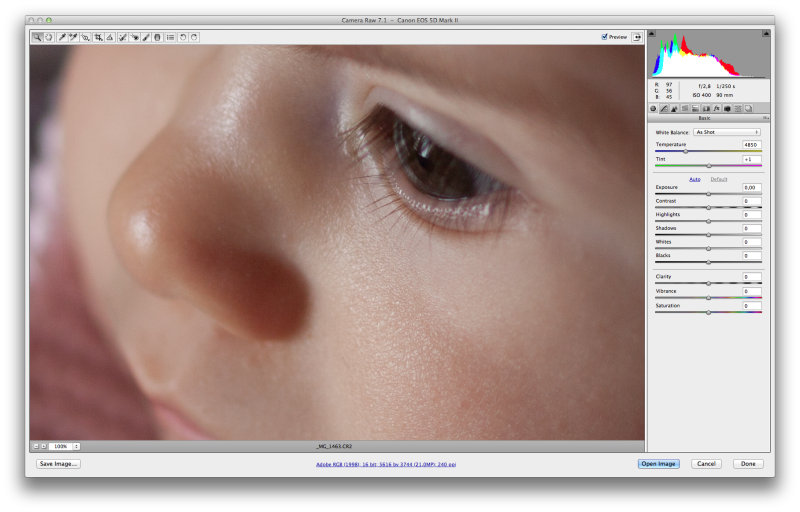
Task: Click the Contrast slider handle
Action: [x=709, y=208]
